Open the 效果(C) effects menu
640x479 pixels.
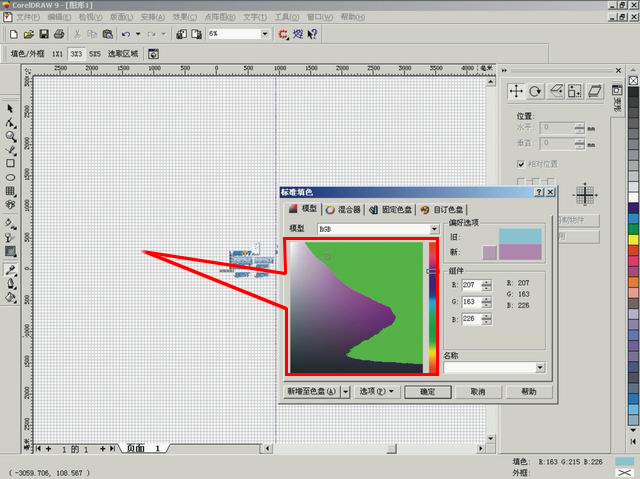tap(184, 17)
